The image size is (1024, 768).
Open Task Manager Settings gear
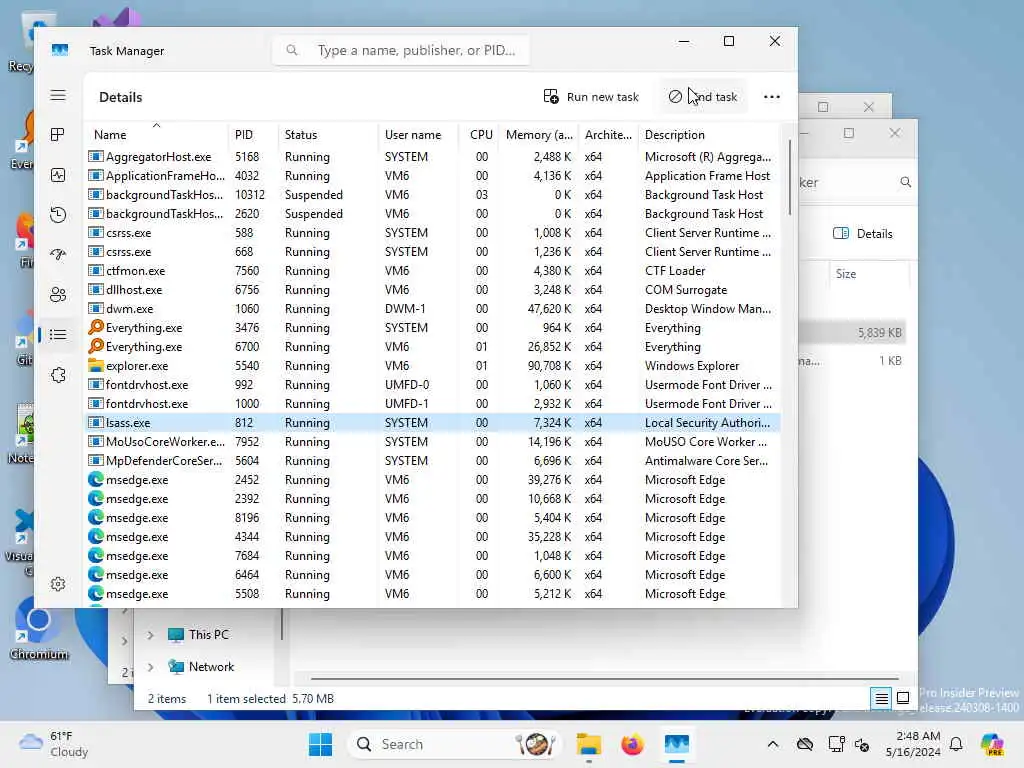[58, 584]
